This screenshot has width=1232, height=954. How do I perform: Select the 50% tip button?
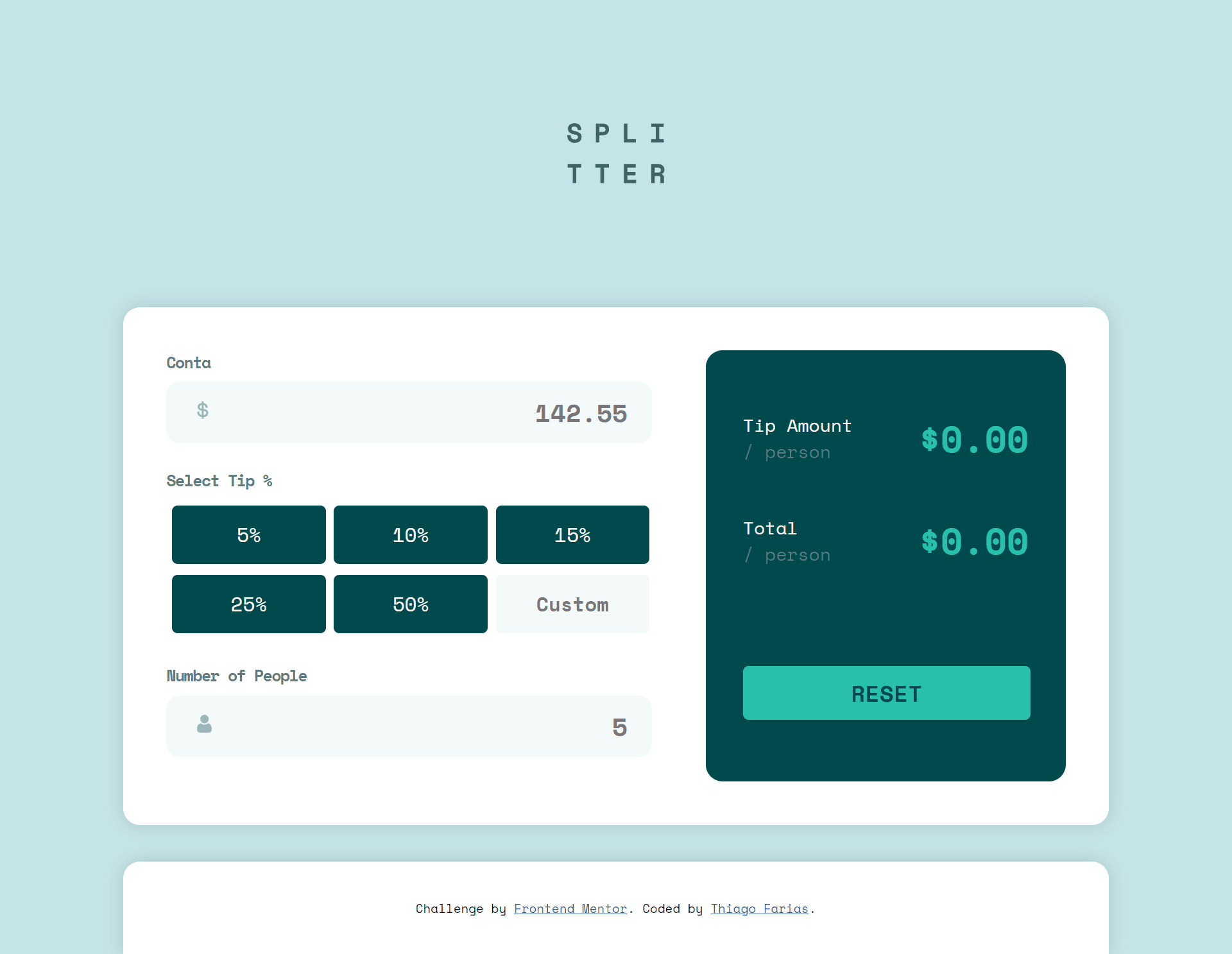pyautogui.click(x=410, y=603)
